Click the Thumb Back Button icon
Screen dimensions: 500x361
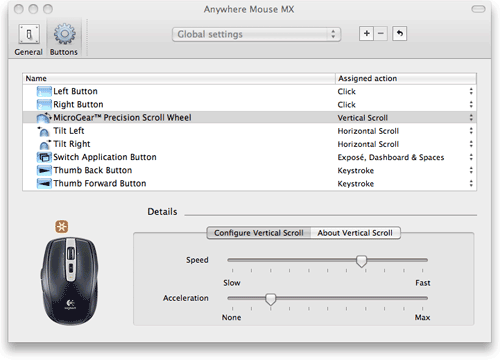44,170
